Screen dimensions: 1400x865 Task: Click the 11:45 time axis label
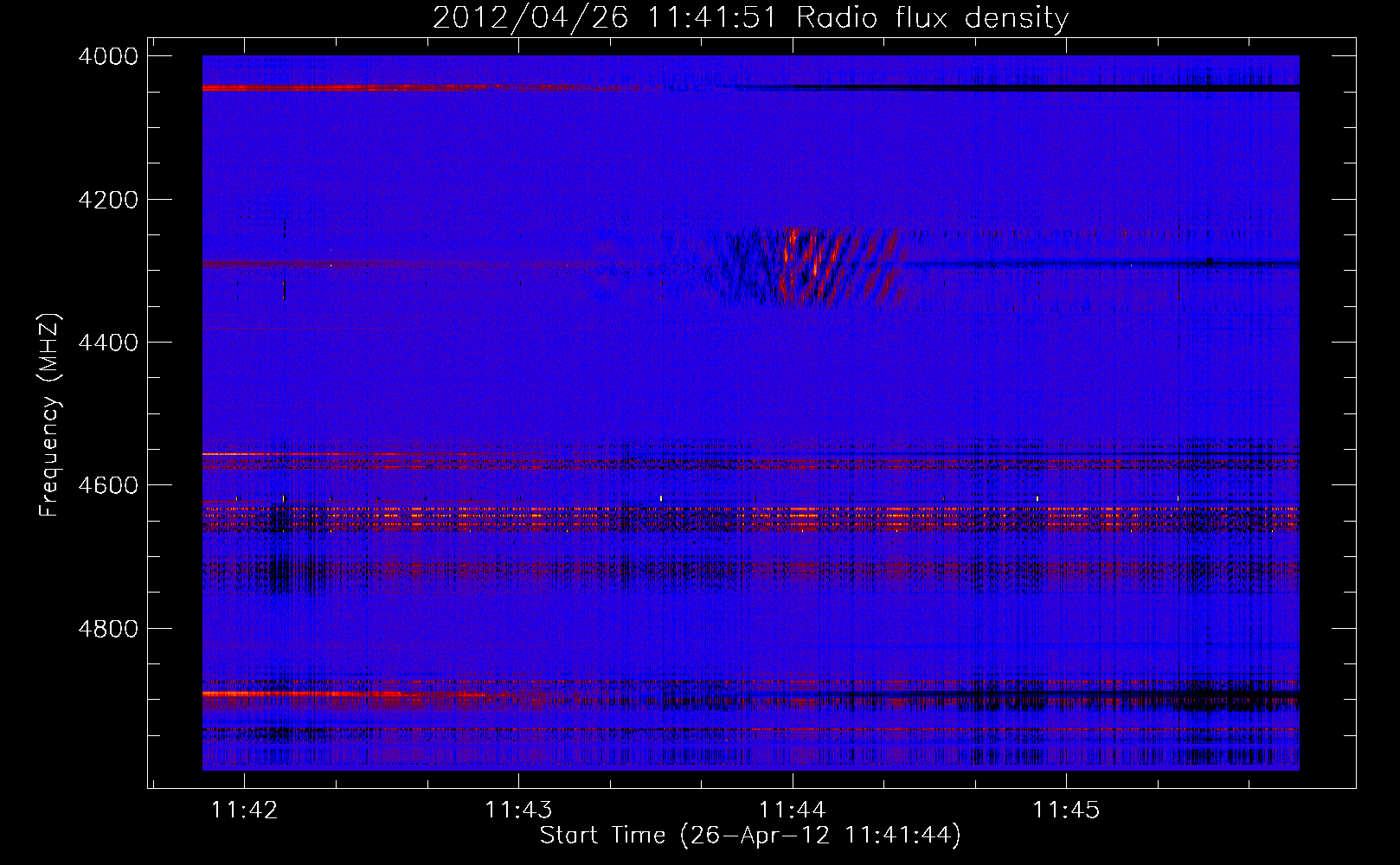coord(1066,810)
